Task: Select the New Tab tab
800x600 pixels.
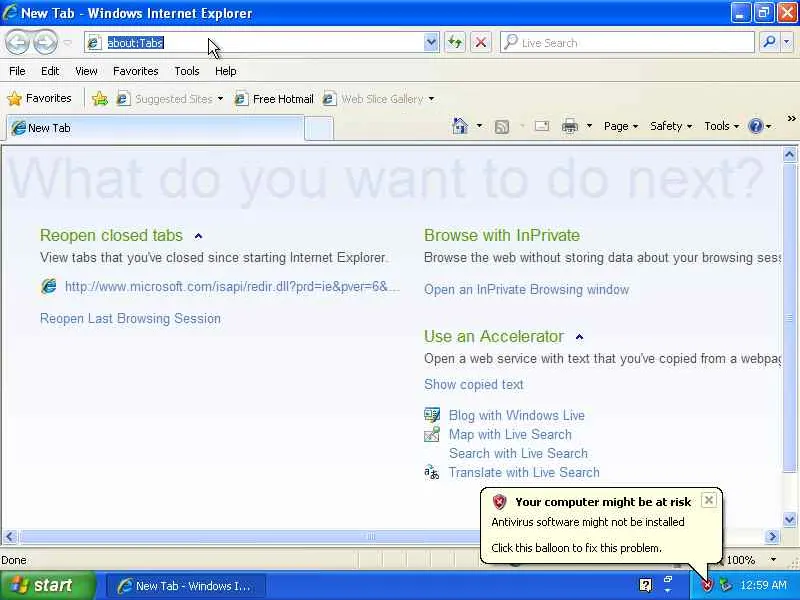Action: (153, 128)
